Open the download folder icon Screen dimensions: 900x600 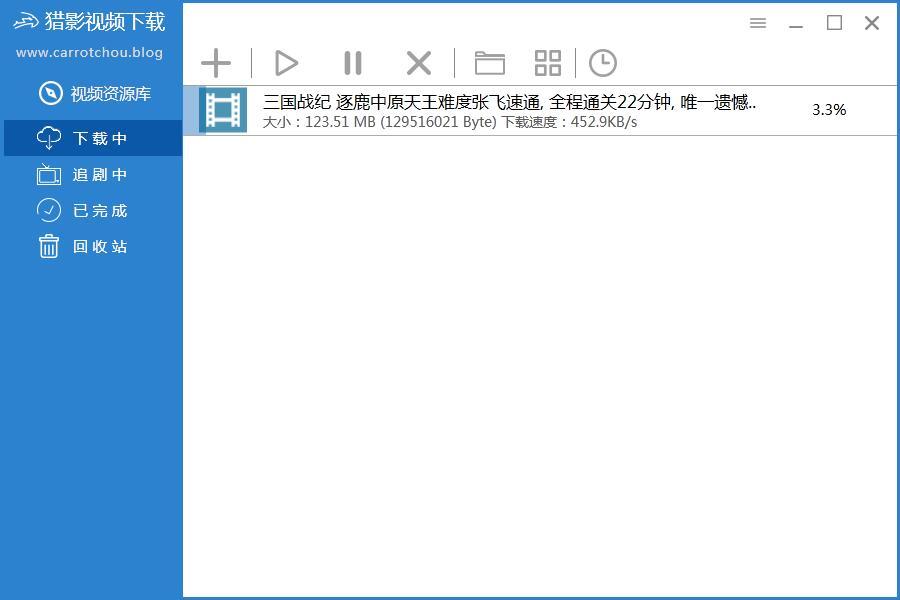click(x=490, y=63)
